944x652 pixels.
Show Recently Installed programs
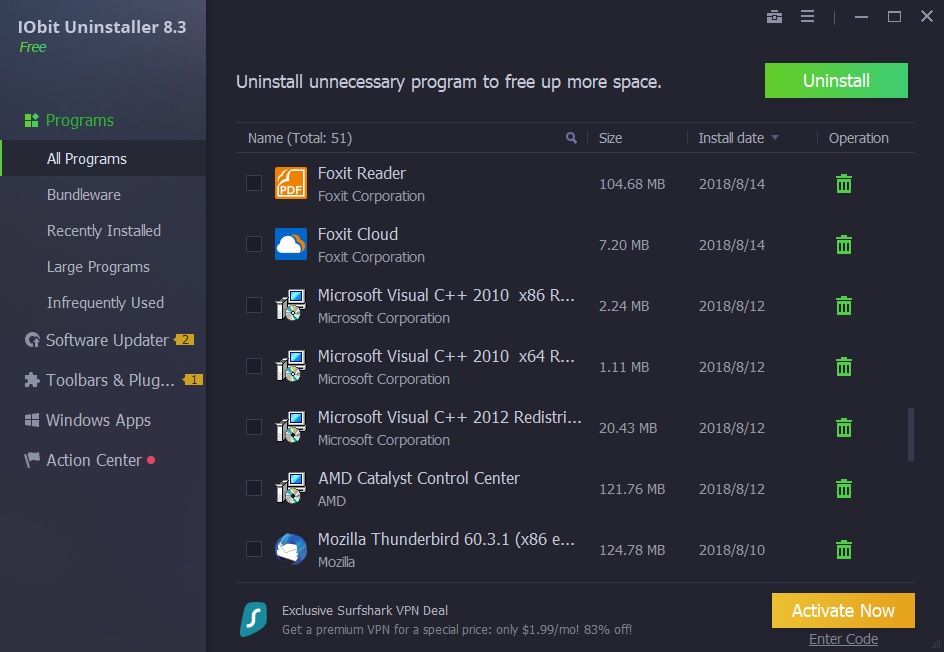click(x=104, y=231)
